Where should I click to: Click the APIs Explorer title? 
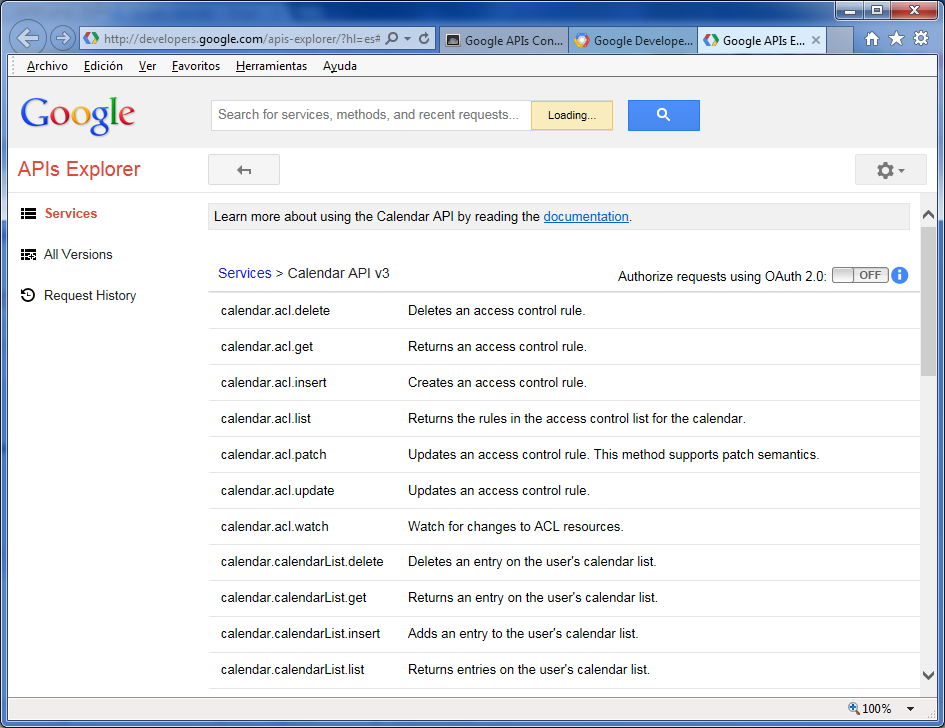(79, 169)
